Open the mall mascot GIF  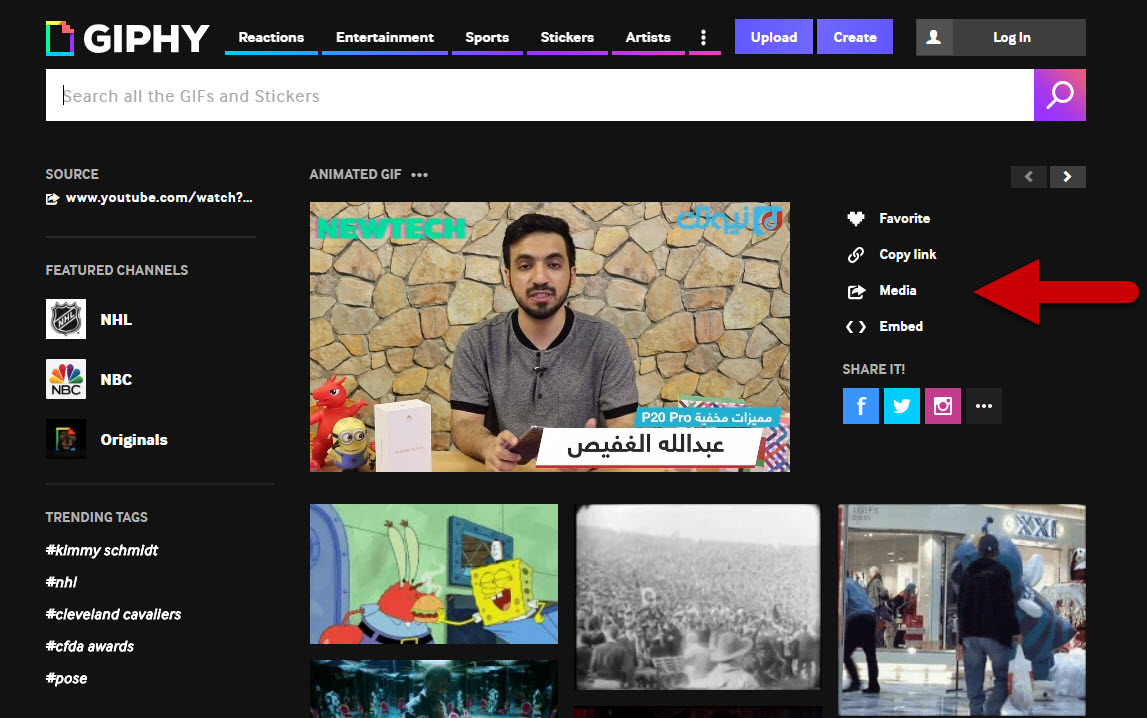click(962, 610)
